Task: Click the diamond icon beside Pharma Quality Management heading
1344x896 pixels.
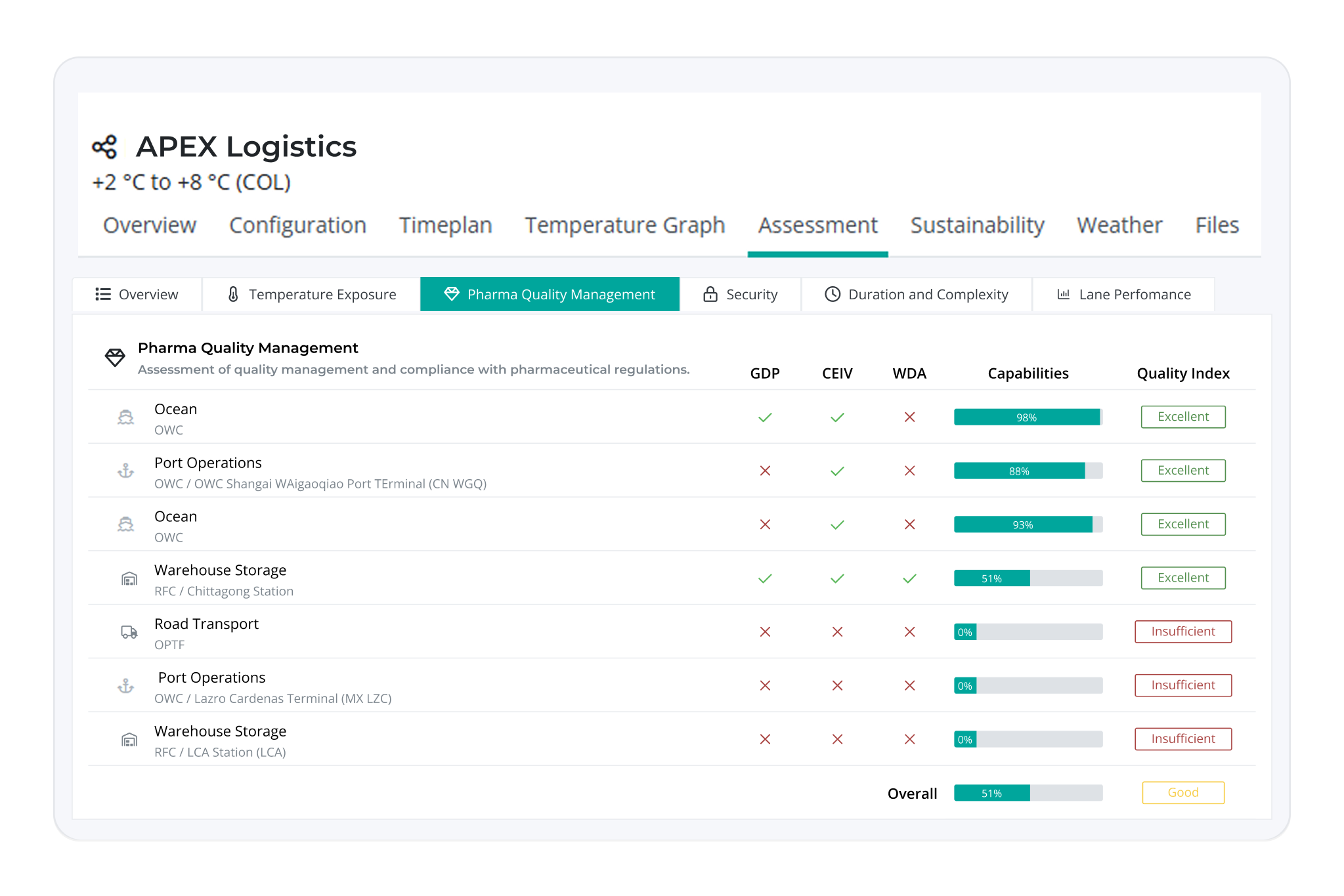Action: tap(115, 358)
